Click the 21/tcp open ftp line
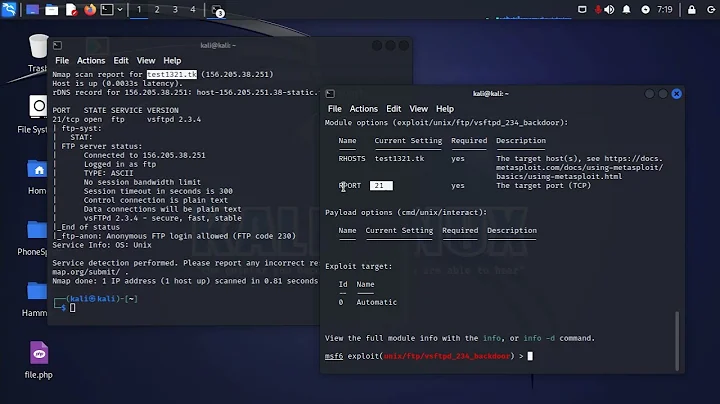This screenshot has width=720, height=404. [126, 119]
